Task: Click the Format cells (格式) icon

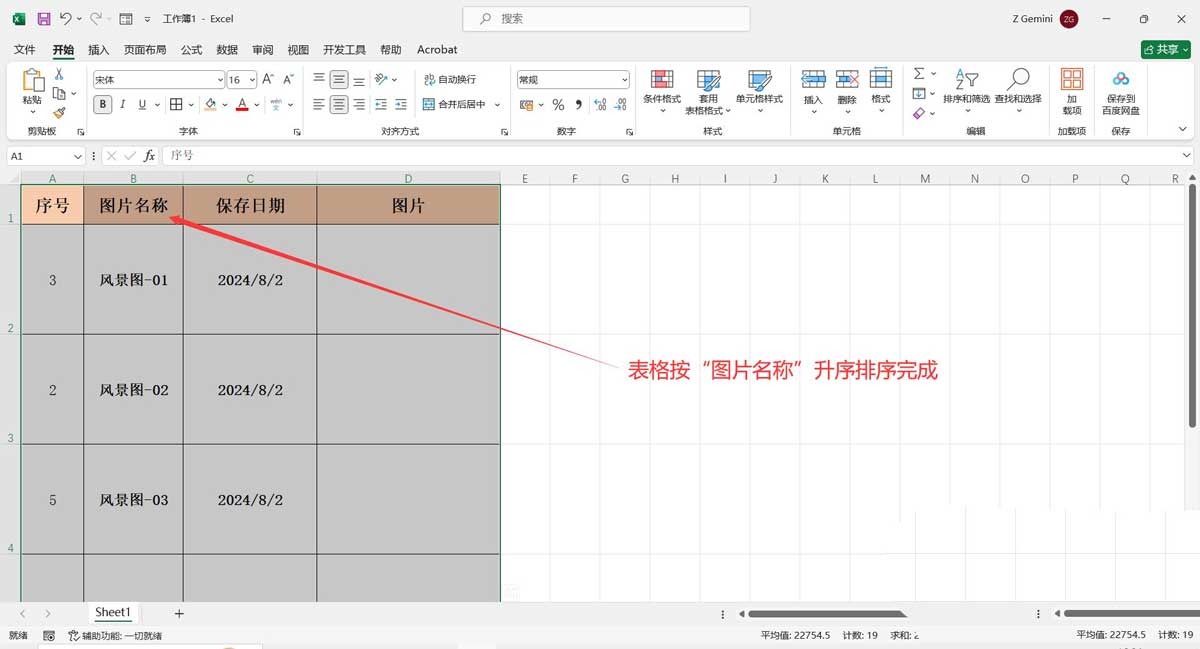Action: 881,80
